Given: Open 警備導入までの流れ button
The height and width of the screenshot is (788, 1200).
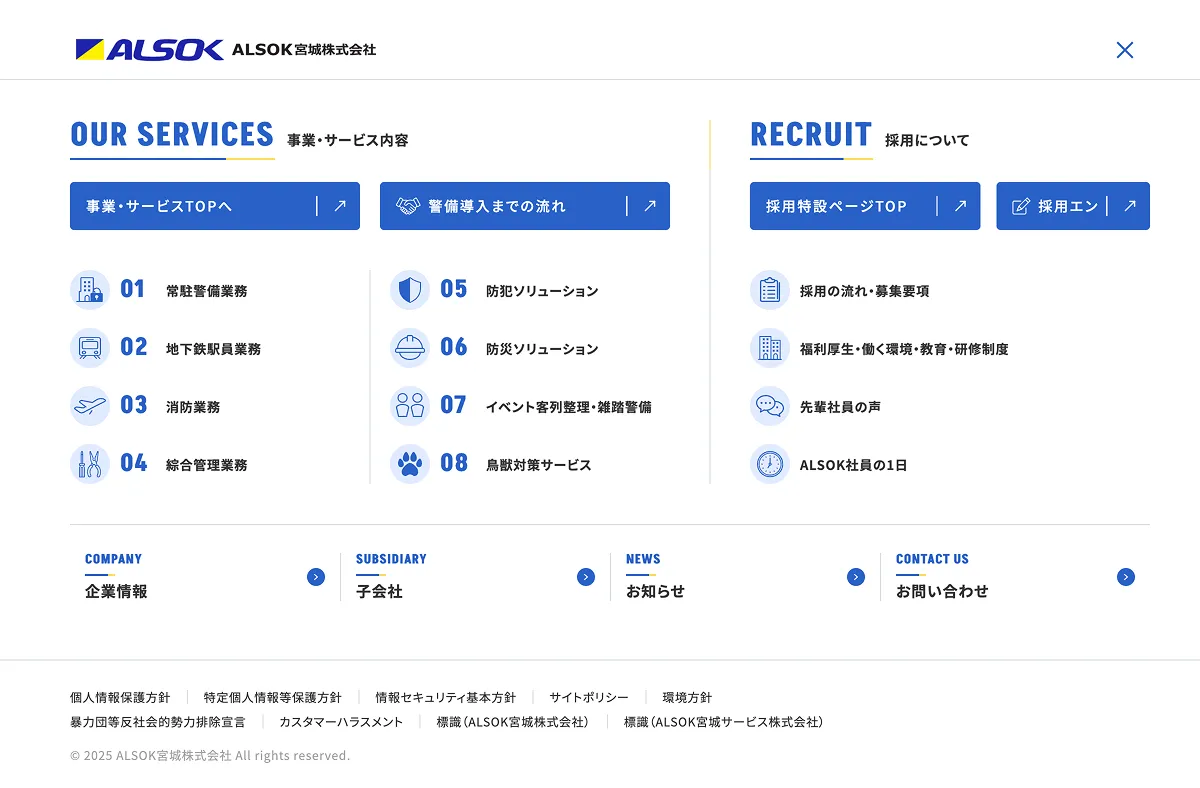Looking at the screenshot, I should coord(525,206).
